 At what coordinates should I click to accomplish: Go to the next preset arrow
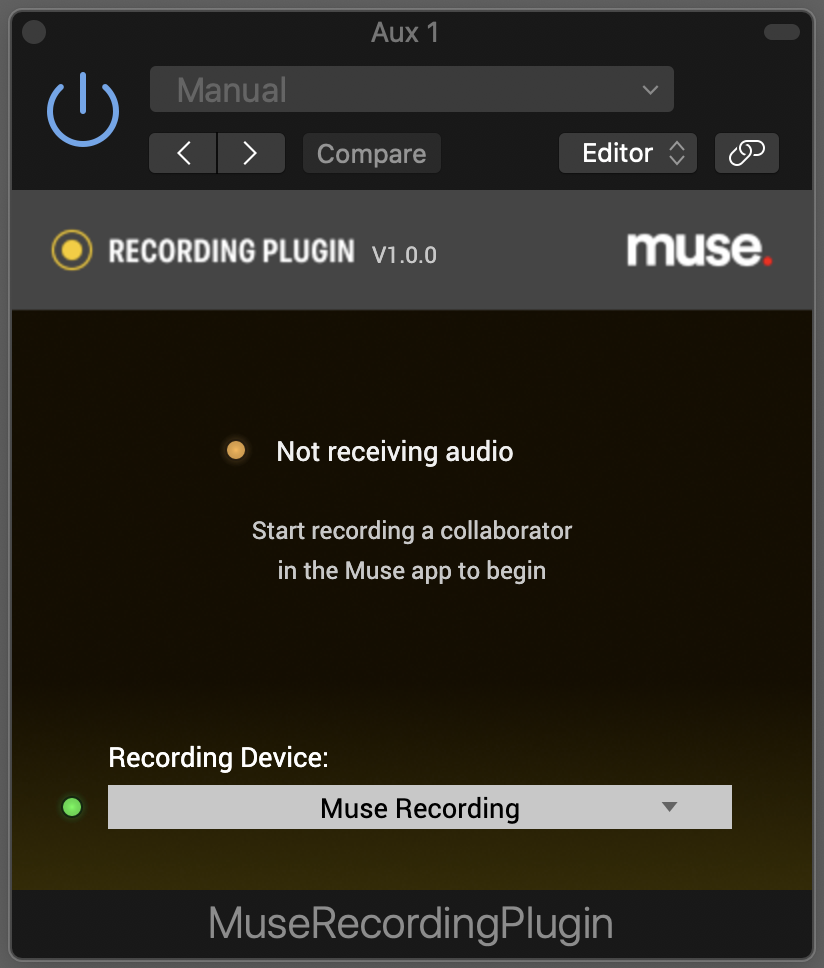point(251,153)
